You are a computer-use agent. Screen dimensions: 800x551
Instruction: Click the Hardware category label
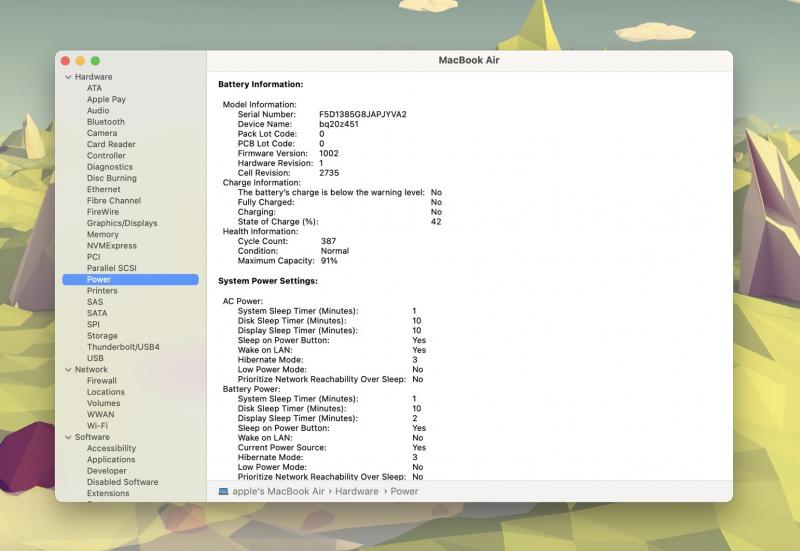pyautogui.click(x=93, y=77)
